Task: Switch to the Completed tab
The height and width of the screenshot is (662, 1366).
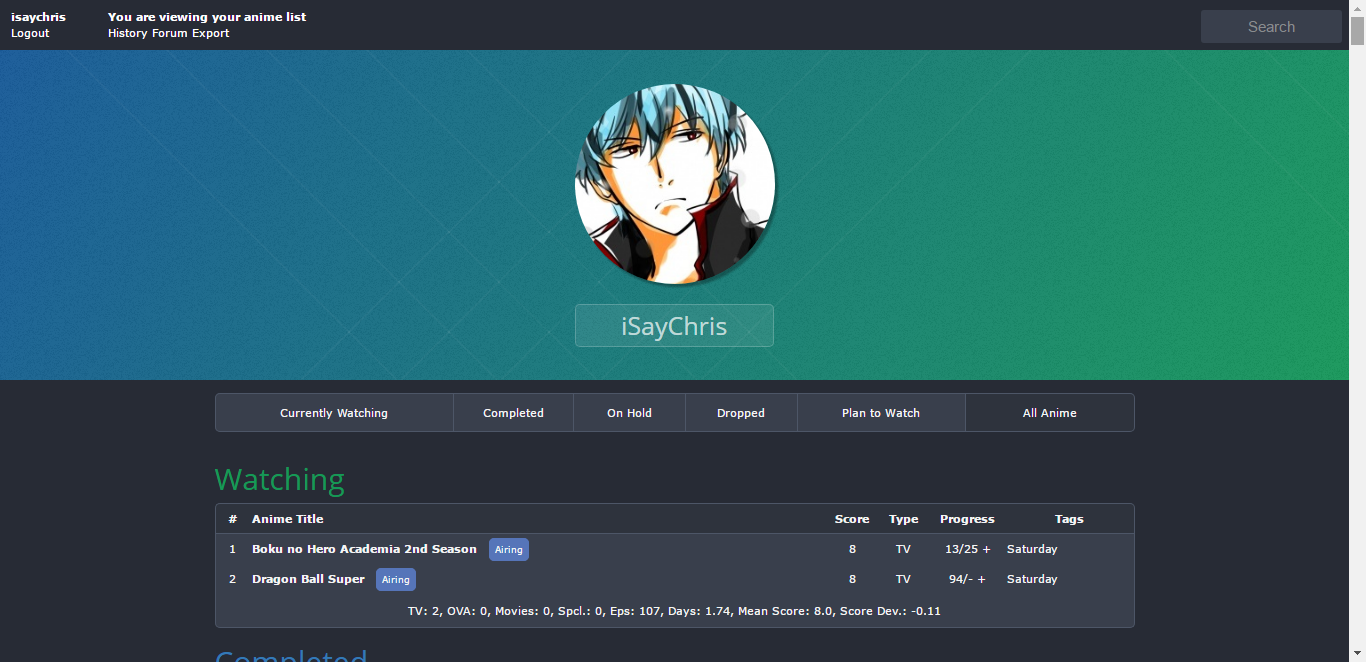Action: (513, 412)
